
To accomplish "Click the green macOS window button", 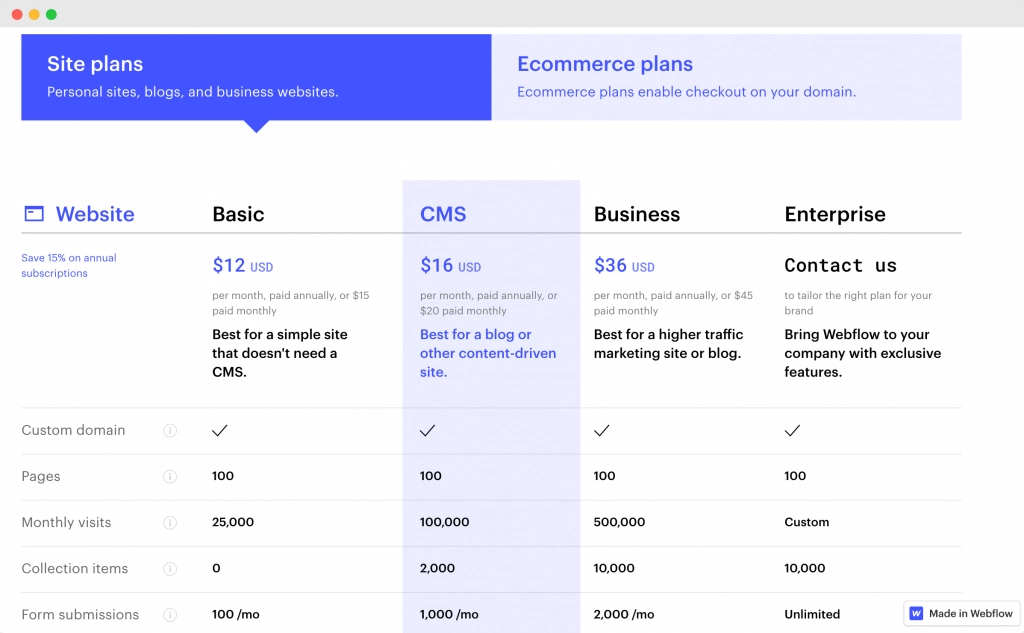I will [x=51, y=14].
